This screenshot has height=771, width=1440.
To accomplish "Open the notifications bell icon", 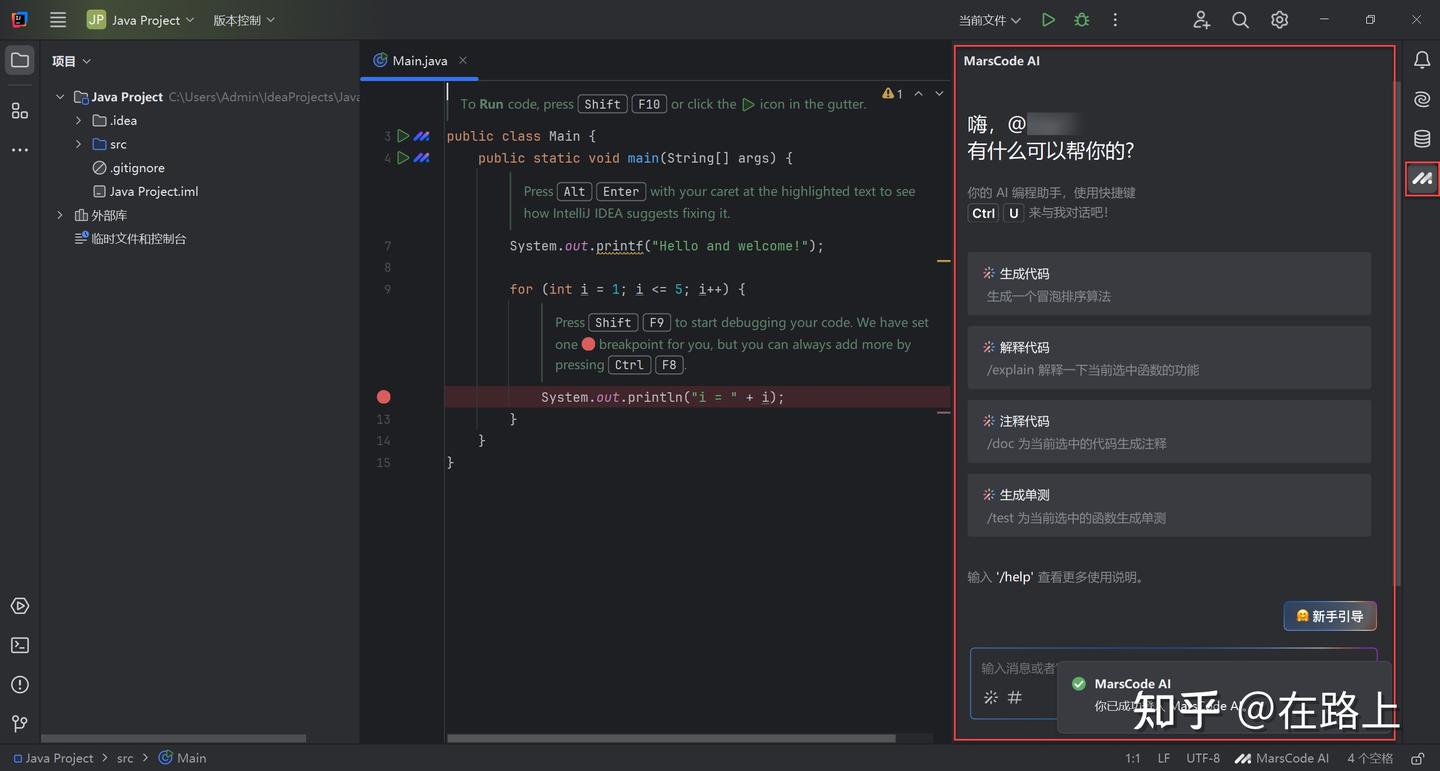I will (x=1421, y=60).
